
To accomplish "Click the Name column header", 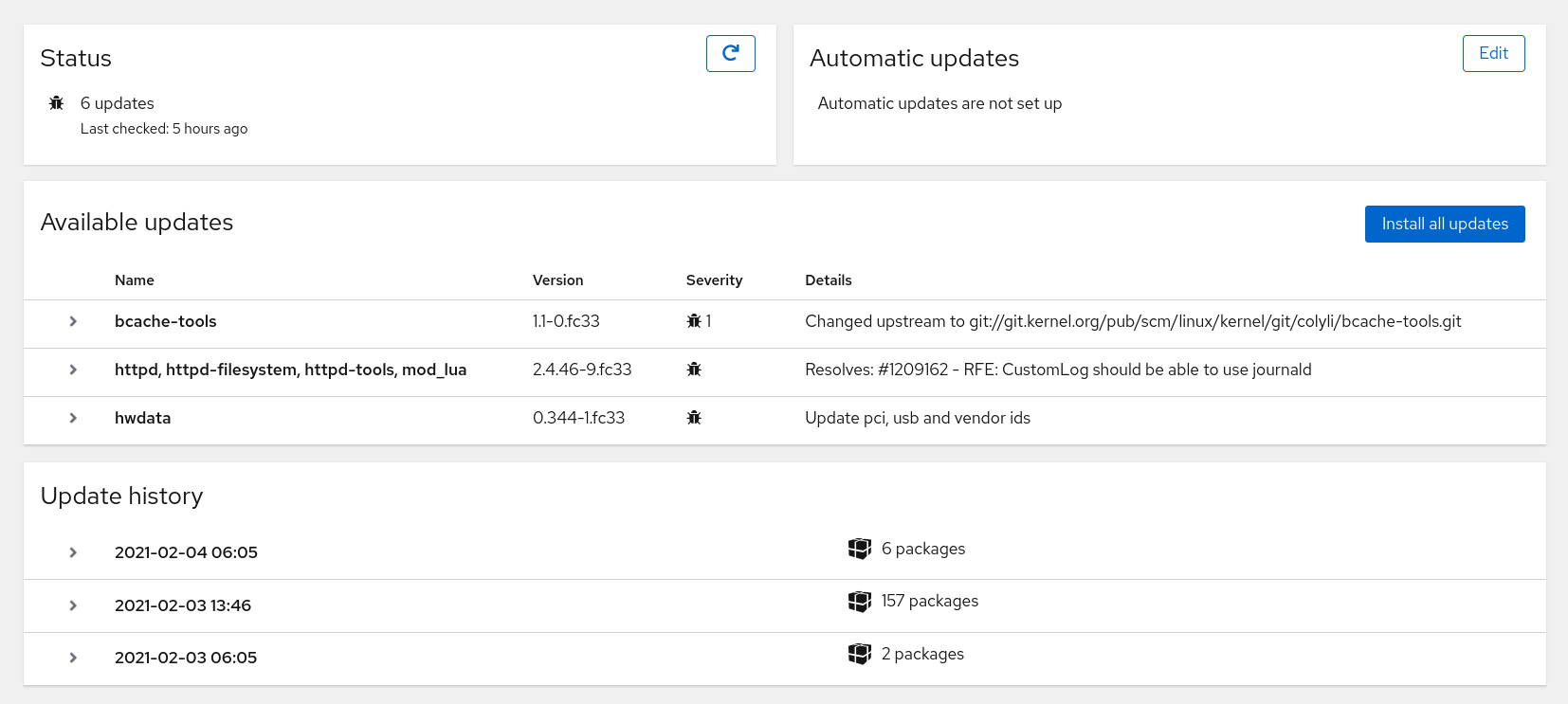I will click(135, 280).
